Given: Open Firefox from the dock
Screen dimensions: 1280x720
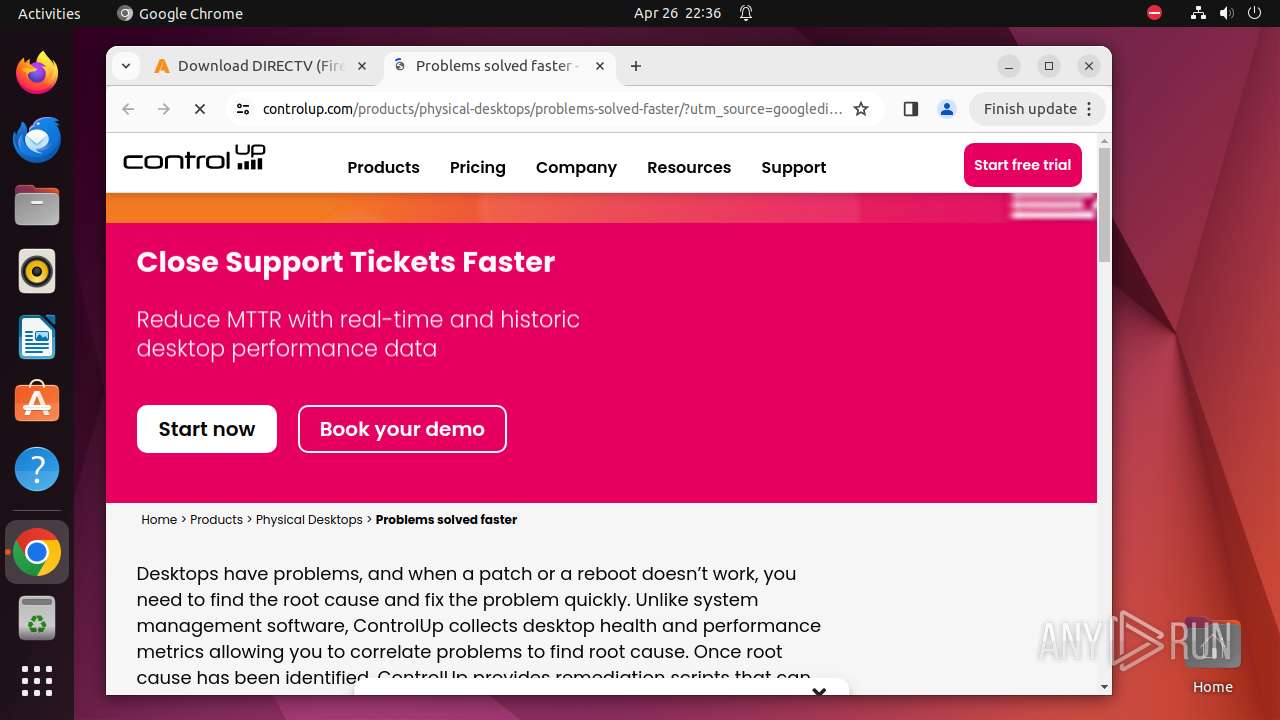Looking at the screenshot, I should point(37,73).
